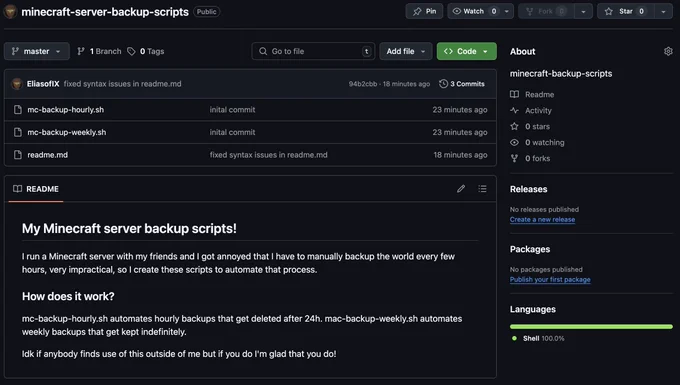Image resolution: width=680 pixels, height=385 pixels.
Task: Open the Star lists dropdown arrow
Action: [664, 11]
